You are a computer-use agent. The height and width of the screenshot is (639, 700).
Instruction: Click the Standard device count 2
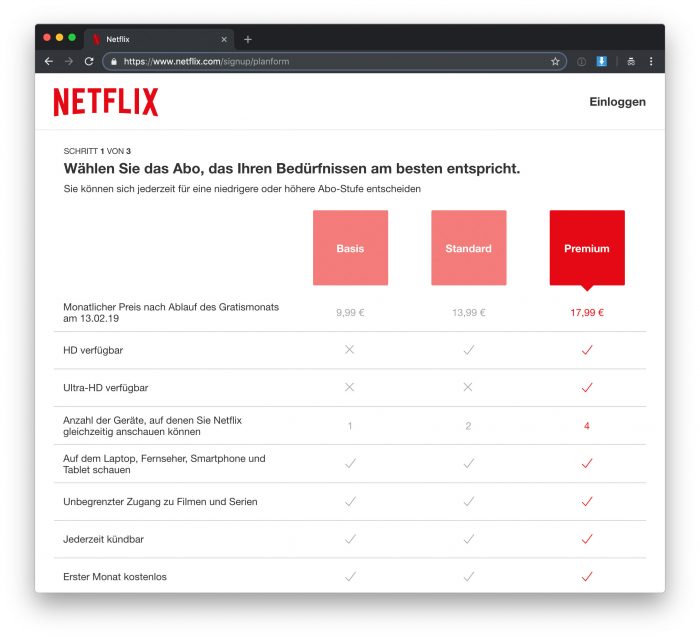(468, 426)
